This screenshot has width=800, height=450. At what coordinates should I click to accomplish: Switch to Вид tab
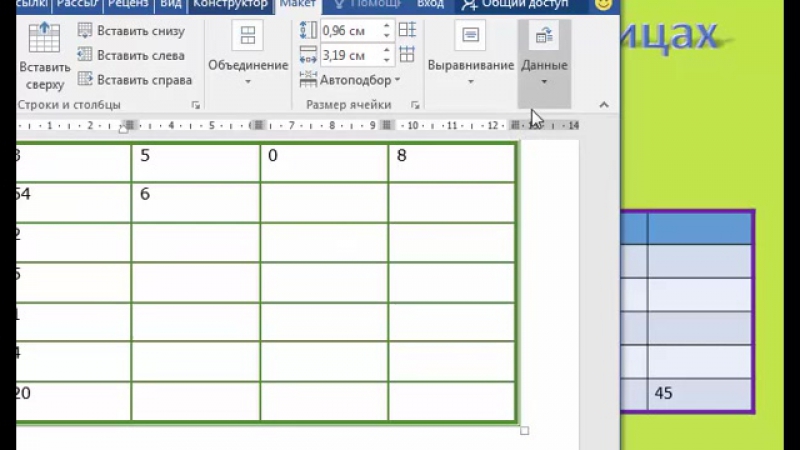coord(171,5)
